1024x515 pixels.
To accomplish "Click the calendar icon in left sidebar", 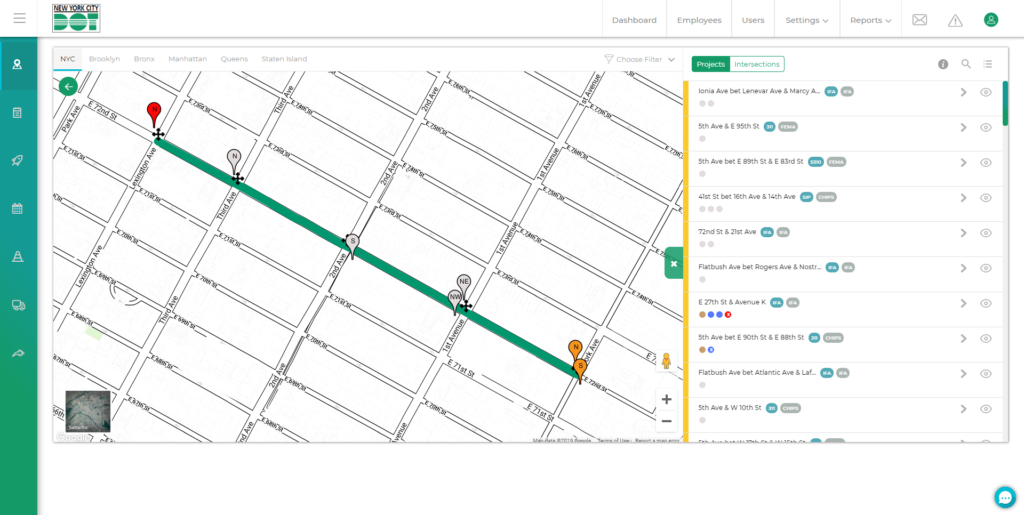I will click(x=18, y=209).
